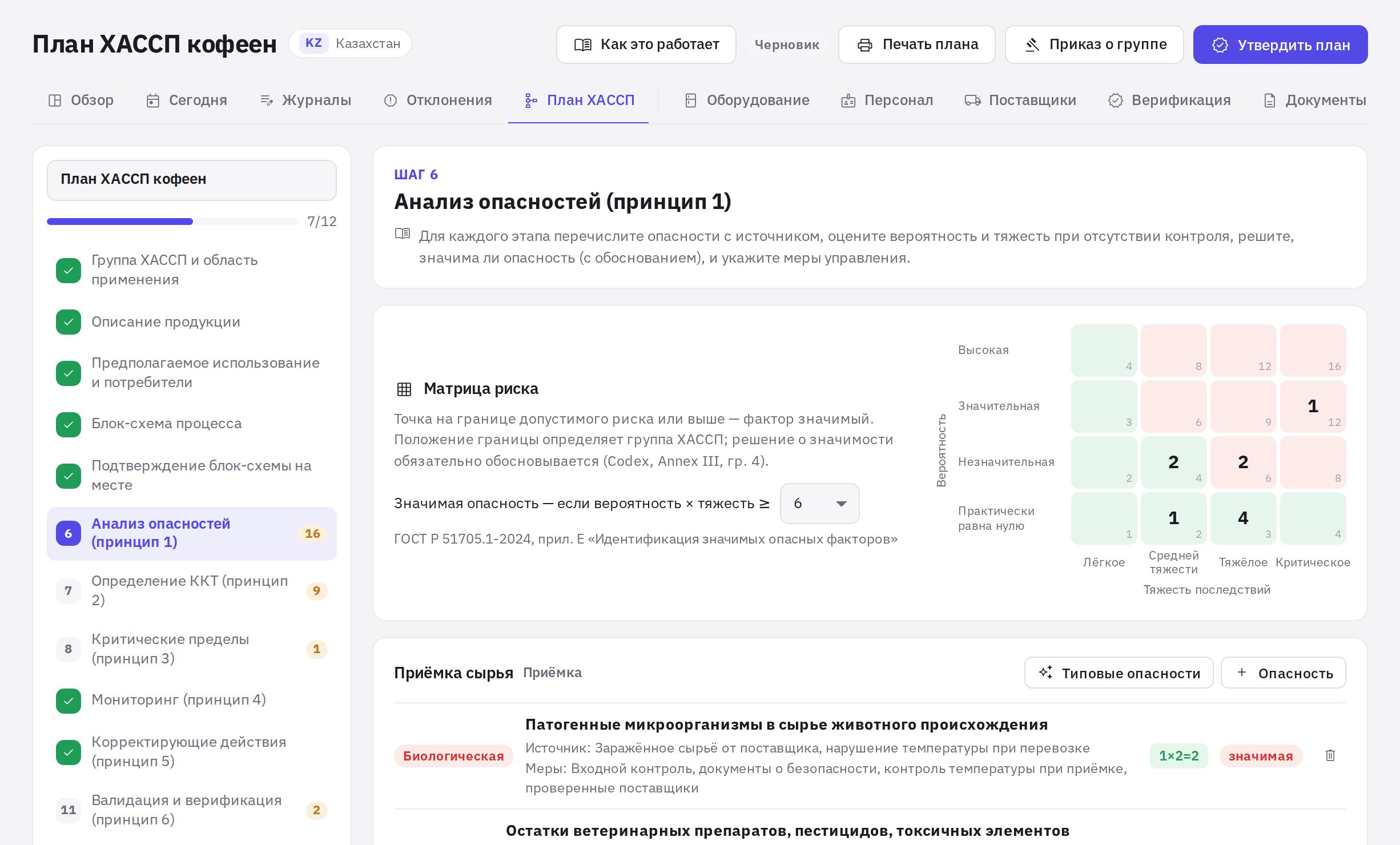Open step 7 'Определение ККТ (принцип 2)'
The image size is (1400, 845).
pyautogui.click(x=192, y=590)
